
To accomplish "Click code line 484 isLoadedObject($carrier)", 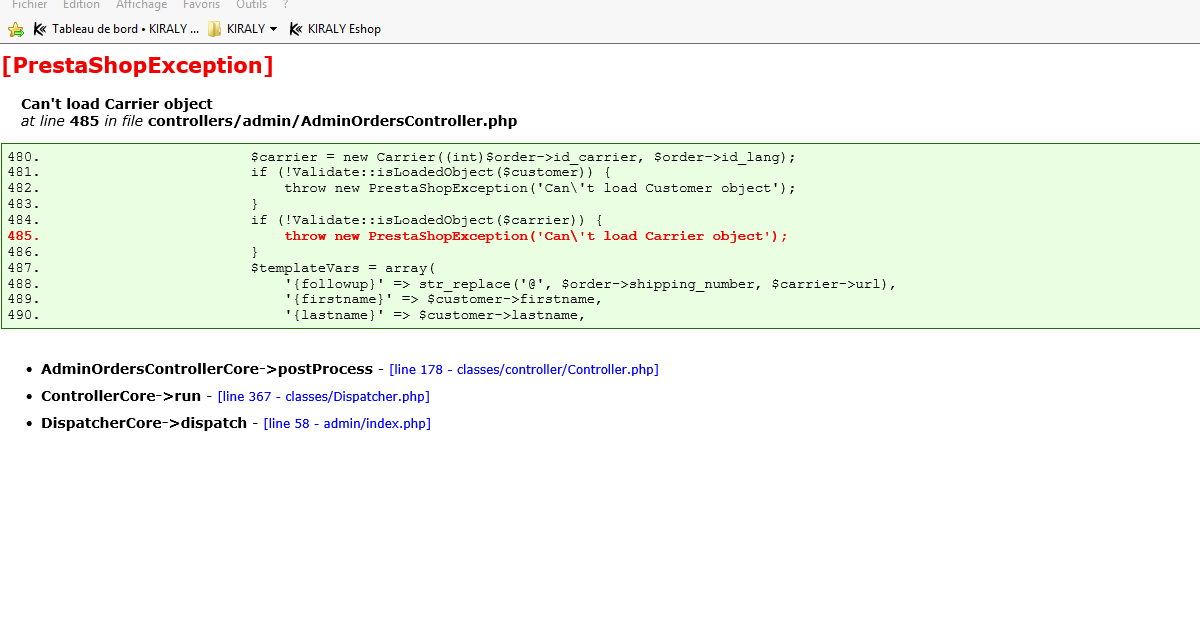I will pos(427,220).
